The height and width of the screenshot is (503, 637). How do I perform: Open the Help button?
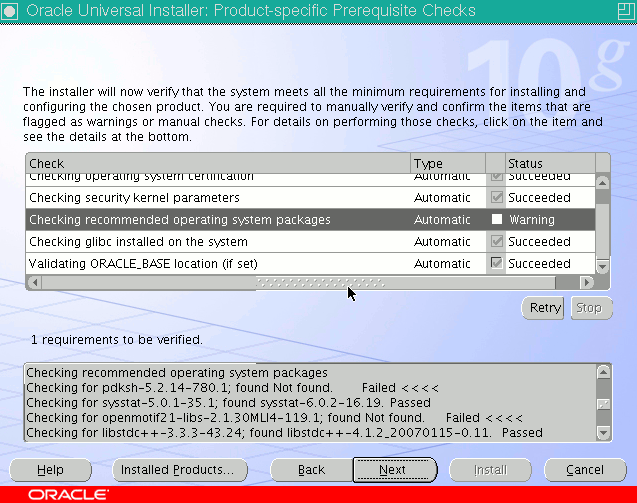[50, 470]
